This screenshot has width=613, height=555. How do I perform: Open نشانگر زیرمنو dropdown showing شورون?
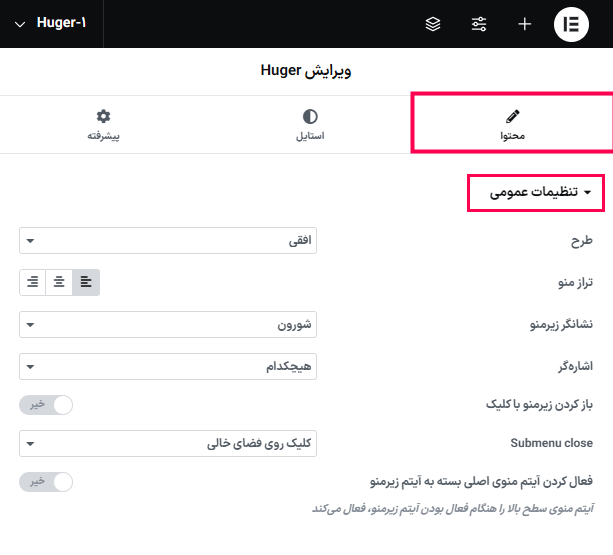pos(168,324)
